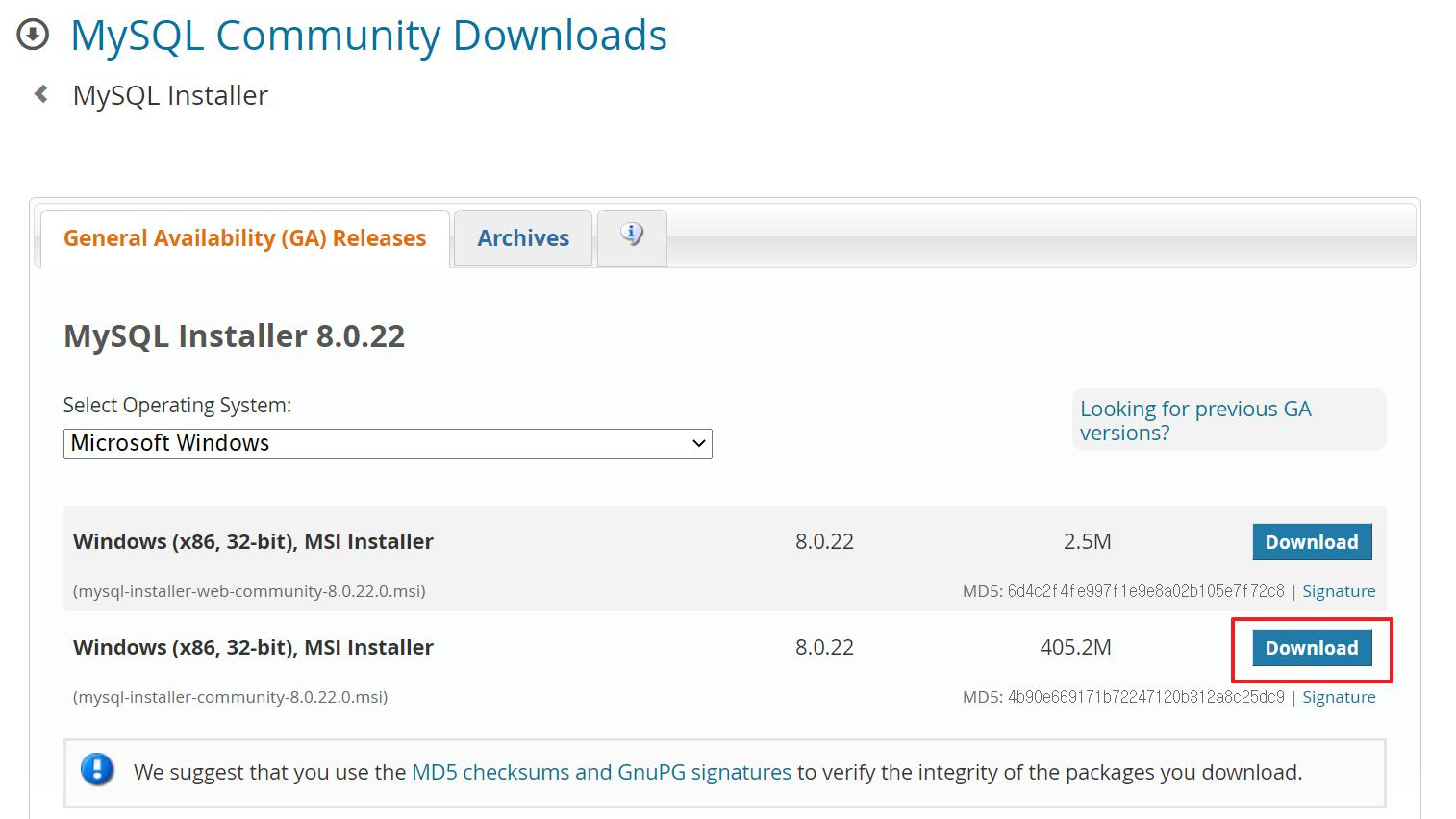The width and height of the screenshot is (1456, 819).
Task: Open the MD5 checksums and GnuPG signatures link
Action: 600,772
